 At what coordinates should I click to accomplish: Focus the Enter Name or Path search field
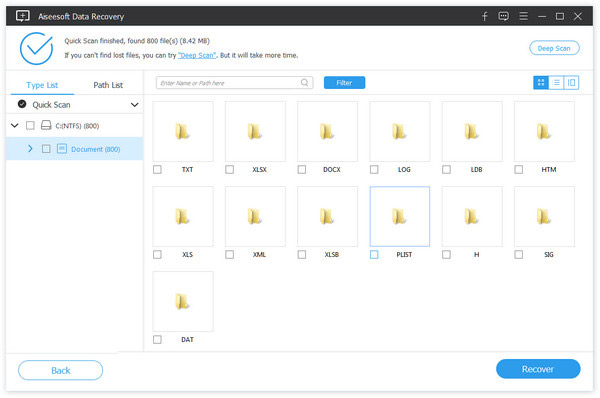(235, 83)
